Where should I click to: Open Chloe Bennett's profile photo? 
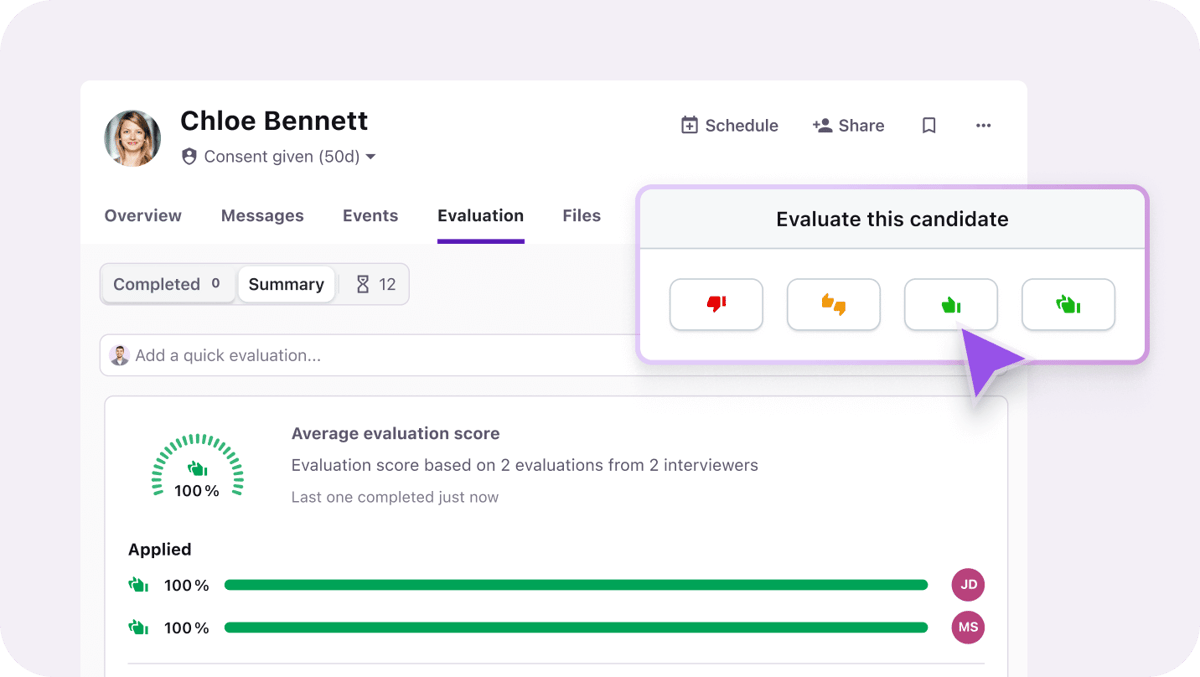(x=133, y=138)
